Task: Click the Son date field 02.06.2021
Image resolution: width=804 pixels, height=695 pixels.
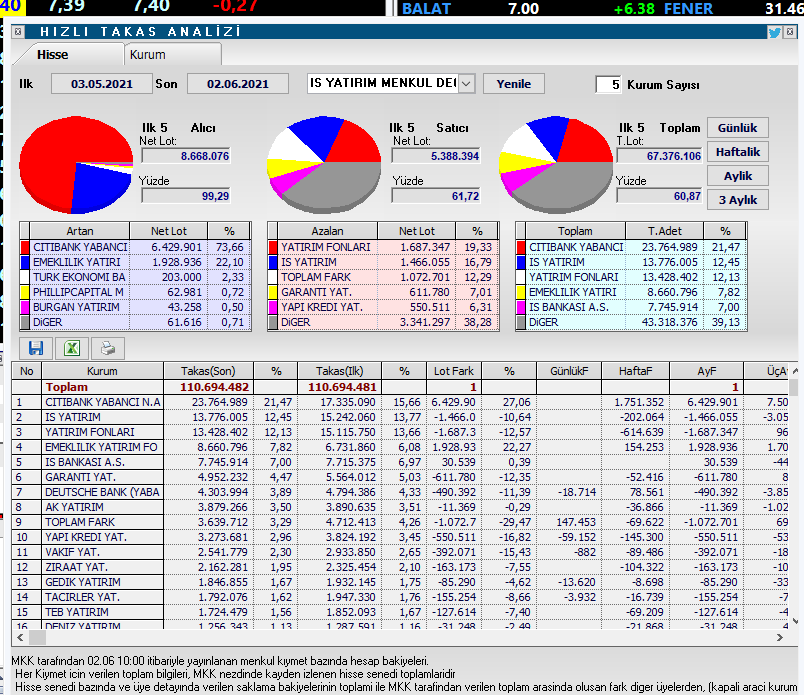Action: click(237, 84)
